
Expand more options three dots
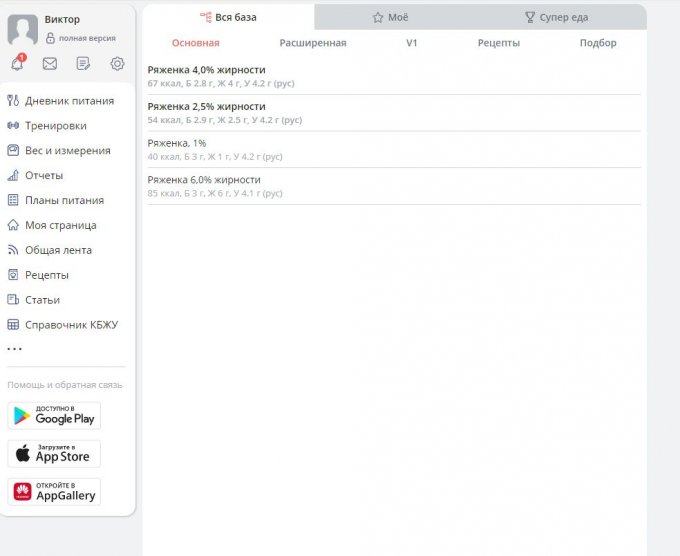click(x=14, y=349)
